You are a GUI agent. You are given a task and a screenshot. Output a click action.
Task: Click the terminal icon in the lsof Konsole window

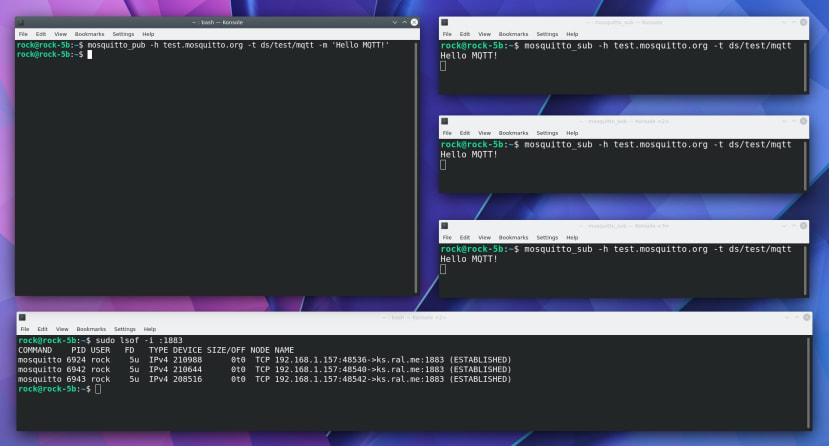coord(22,317)
